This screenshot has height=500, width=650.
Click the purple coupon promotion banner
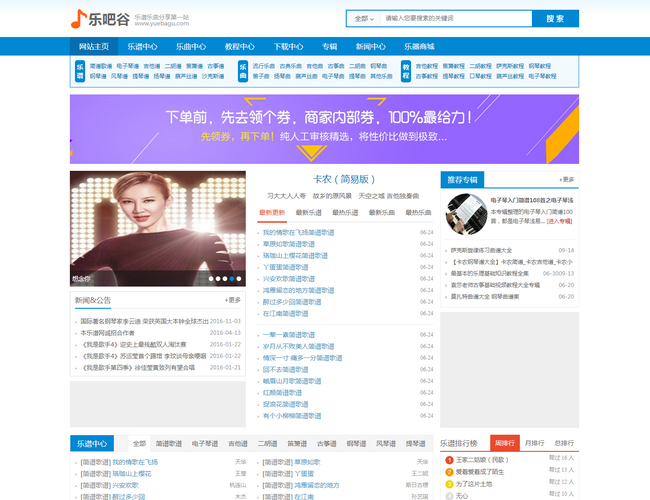[x=324, y=129]
